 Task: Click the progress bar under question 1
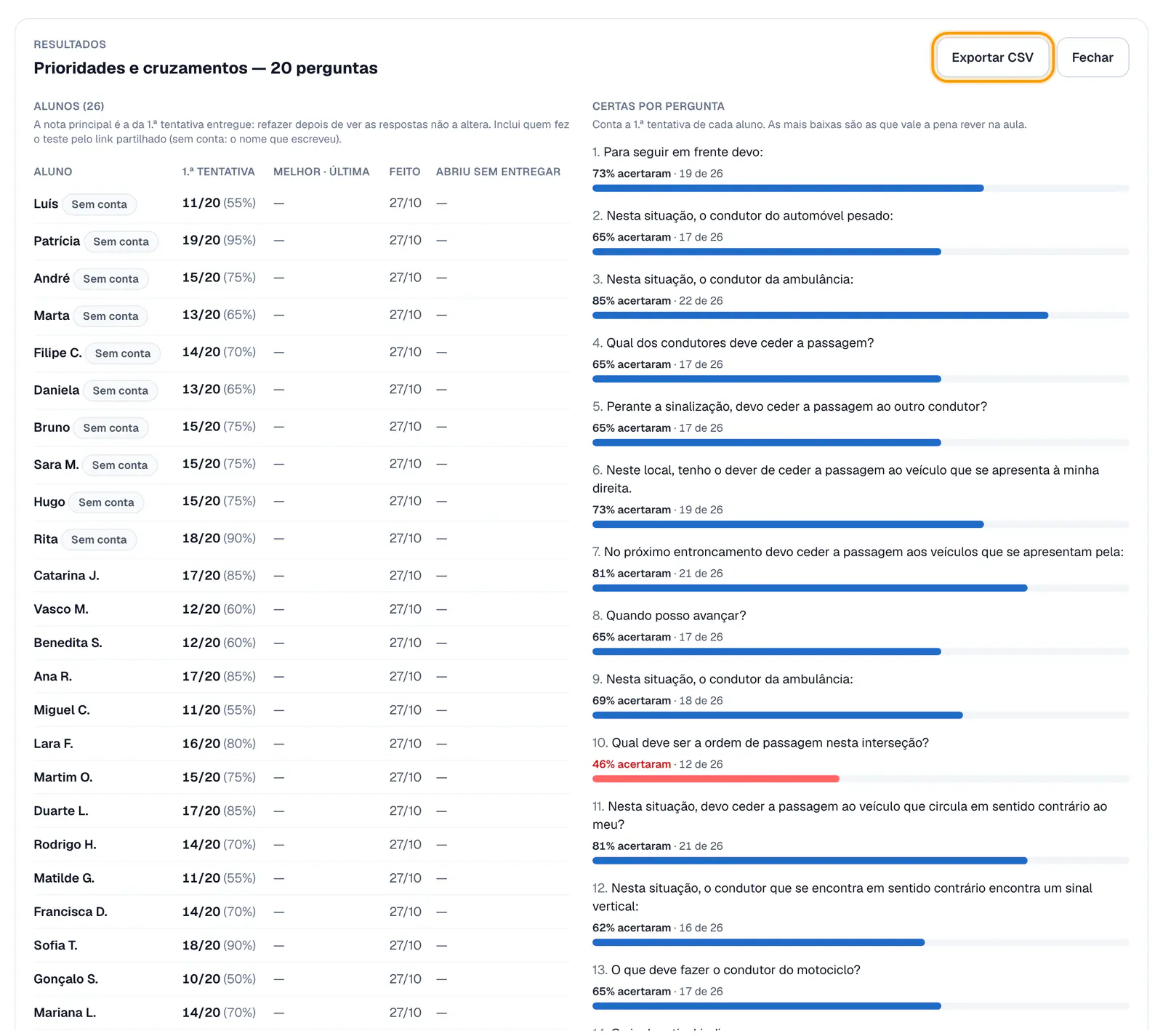tap(861, 188)
